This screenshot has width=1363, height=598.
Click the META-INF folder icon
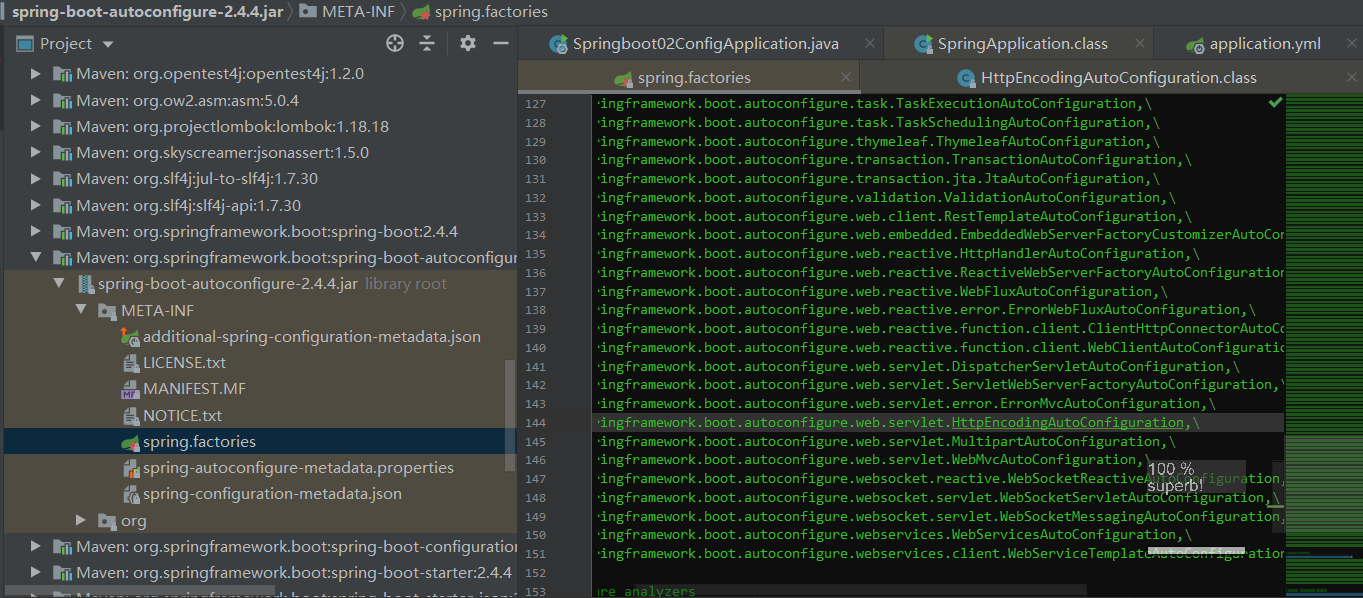pyautogui.click(x=108, y=311)
